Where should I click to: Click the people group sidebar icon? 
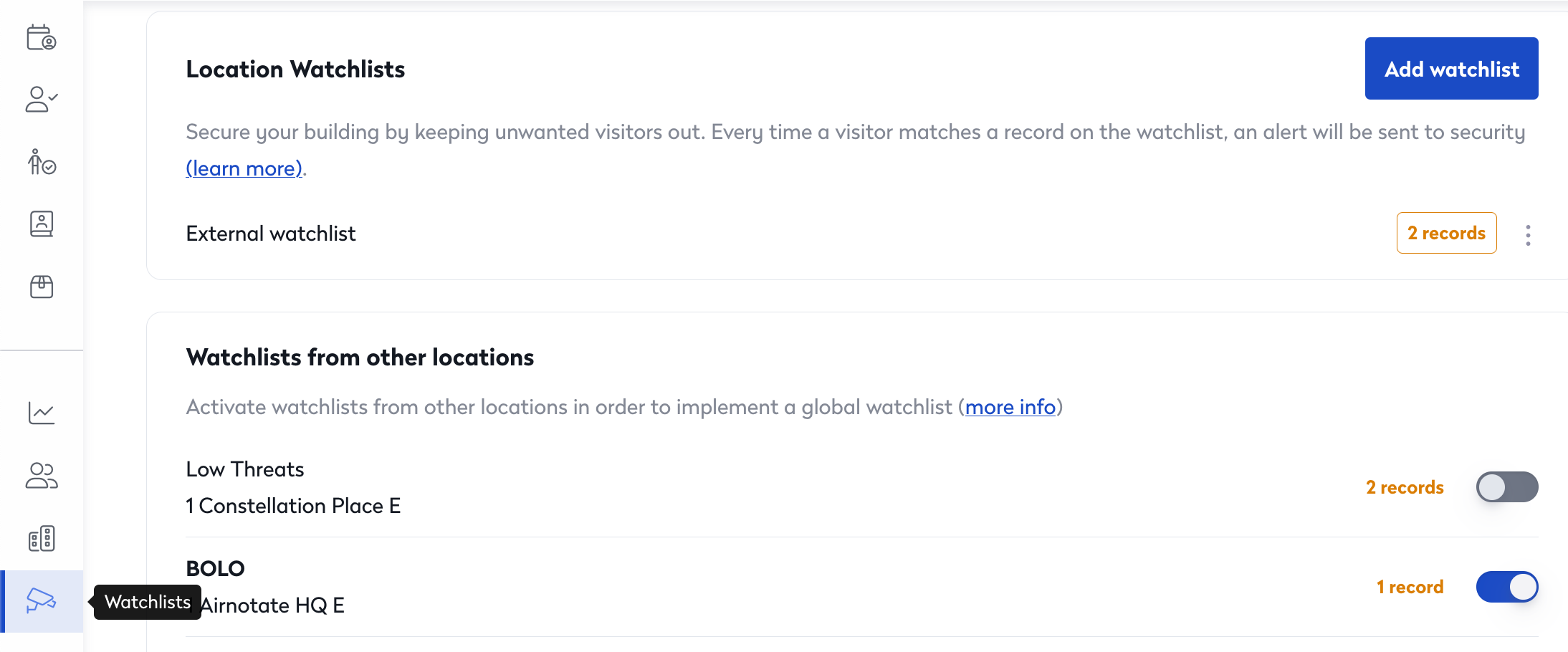[41, 475]
